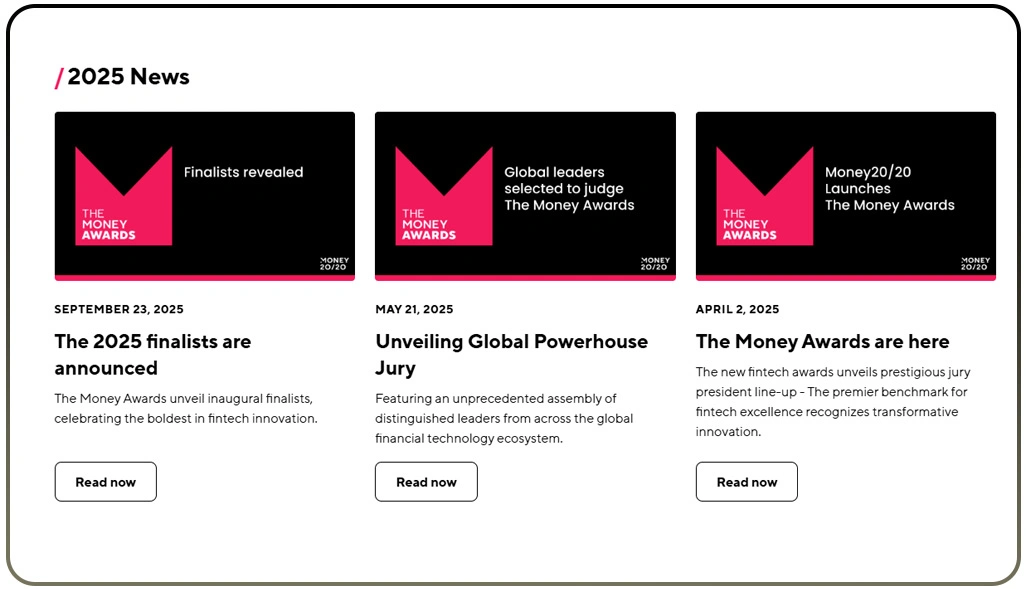
Task: Open the article 'The 2025 finalists are announced'
Action: pos(153,355)
